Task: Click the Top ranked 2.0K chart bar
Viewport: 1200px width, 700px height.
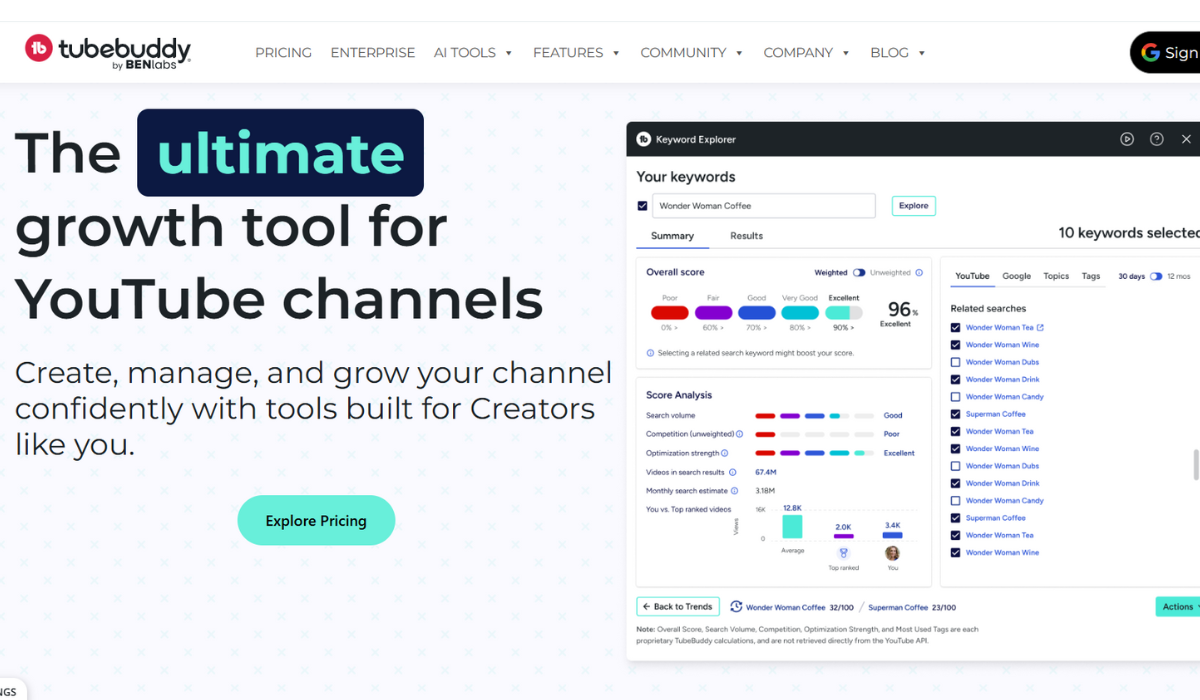Action: click(x=843, y=537)
